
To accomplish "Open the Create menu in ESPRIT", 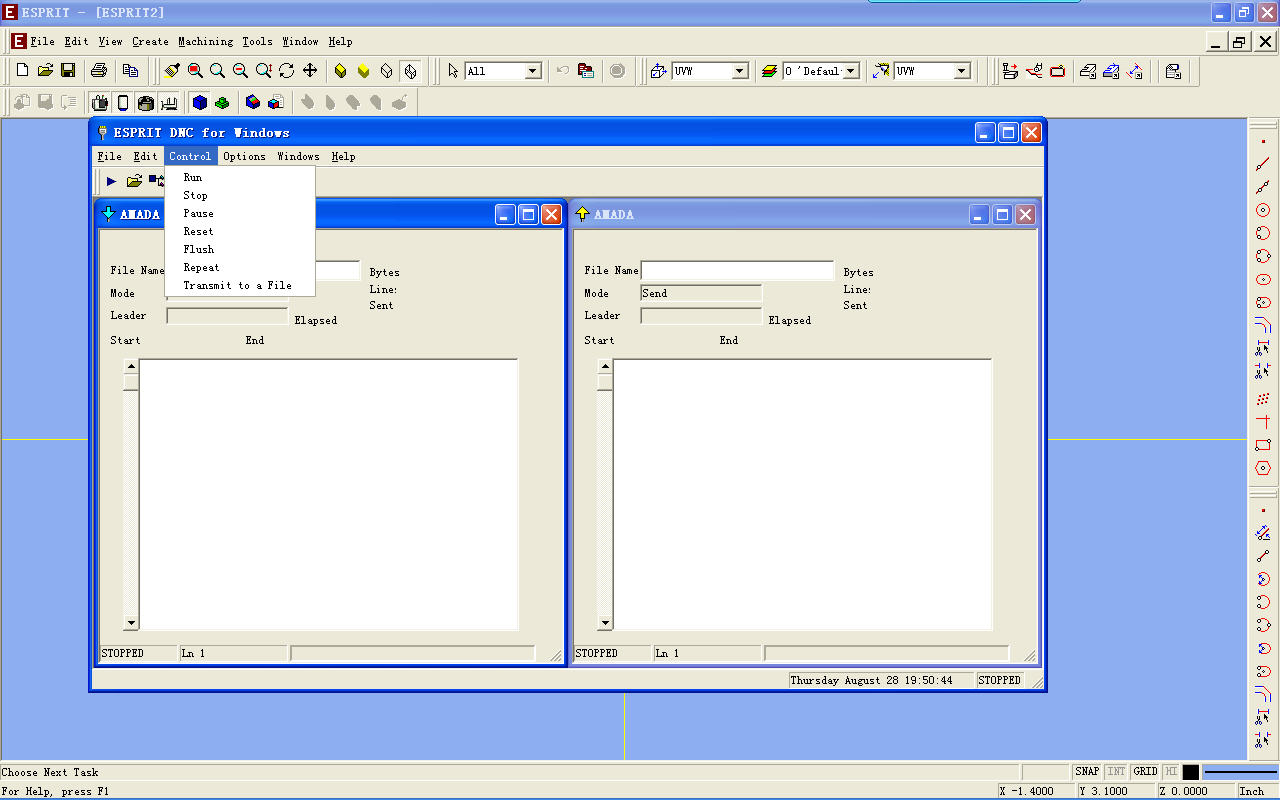I will pos(150,41).
